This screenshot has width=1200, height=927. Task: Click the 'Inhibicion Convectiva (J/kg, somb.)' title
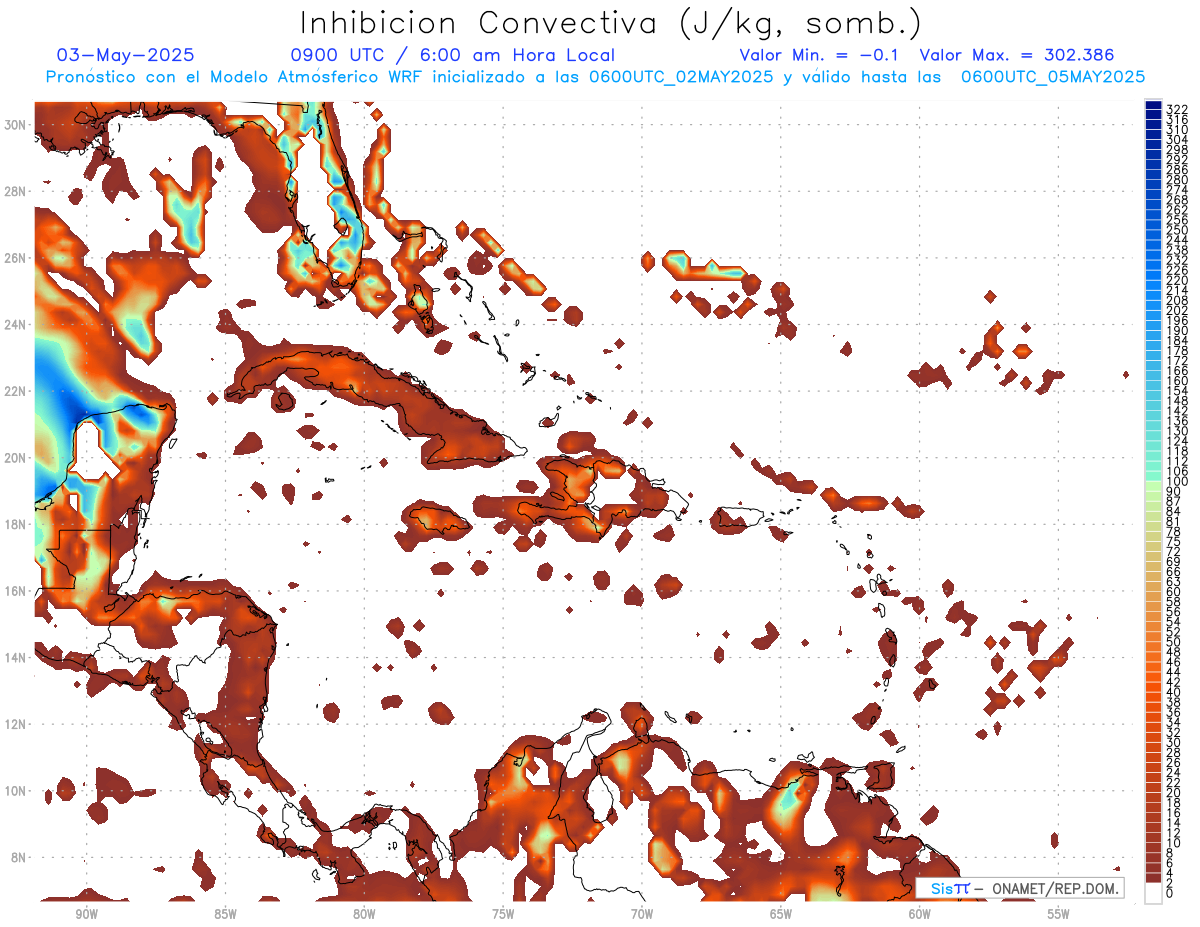pos(611,24)
